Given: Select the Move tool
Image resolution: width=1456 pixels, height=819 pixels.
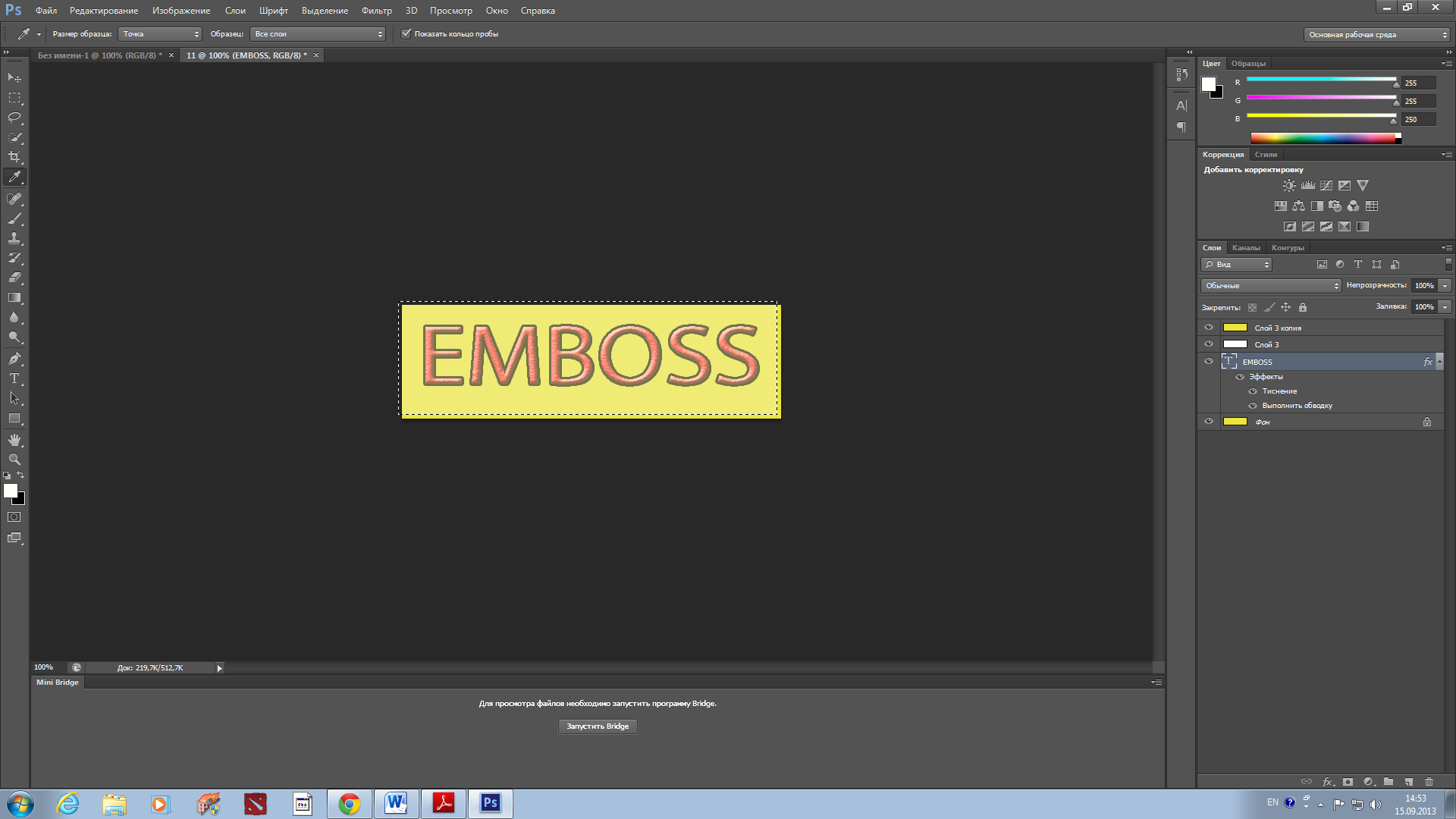Looking at the screenshot, I should pos(14,78).
